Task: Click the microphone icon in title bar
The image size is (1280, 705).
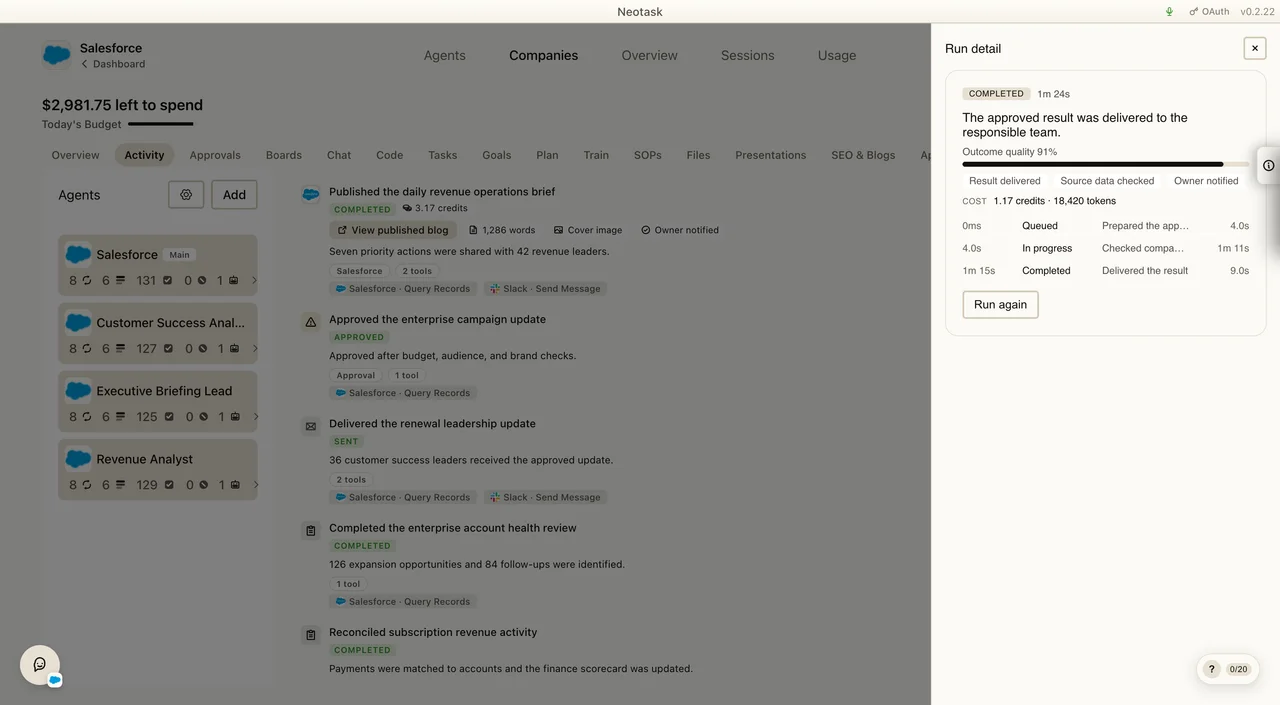Action: pyautogui.click(x=1169, y=12)
